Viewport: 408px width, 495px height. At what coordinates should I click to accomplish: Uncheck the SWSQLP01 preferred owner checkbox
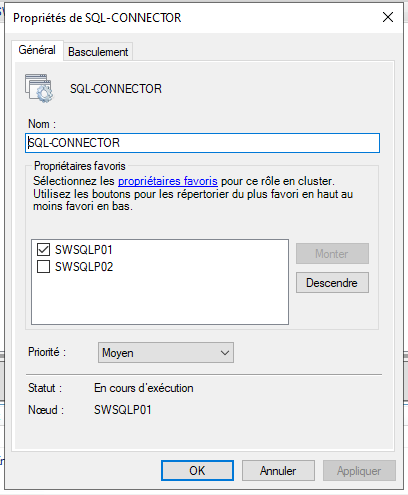pos(44,249)
